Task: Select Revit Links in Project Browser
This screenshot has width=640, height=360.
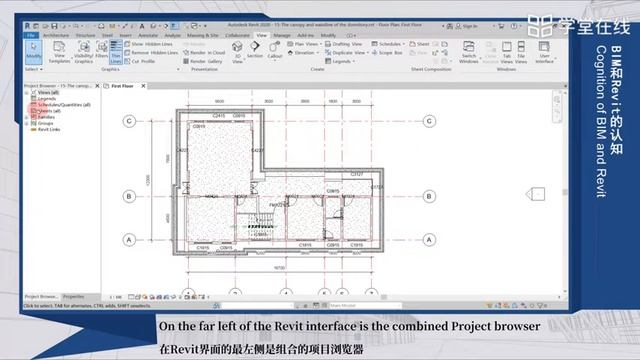Action: (49, 129)
